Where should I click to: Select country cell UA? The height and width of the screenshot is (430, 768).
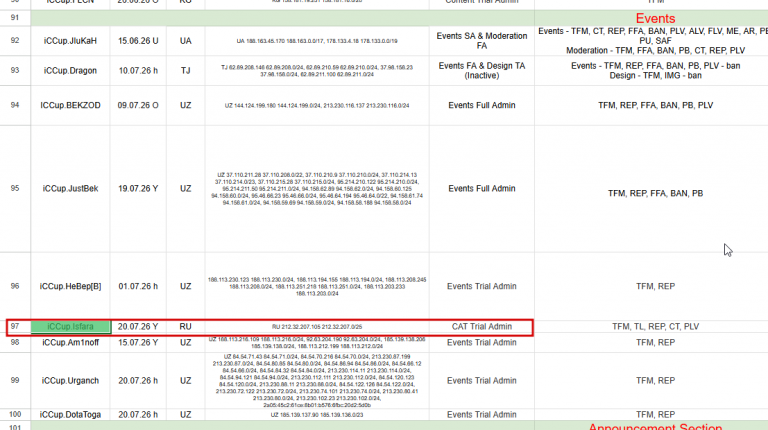coord(186,41)
